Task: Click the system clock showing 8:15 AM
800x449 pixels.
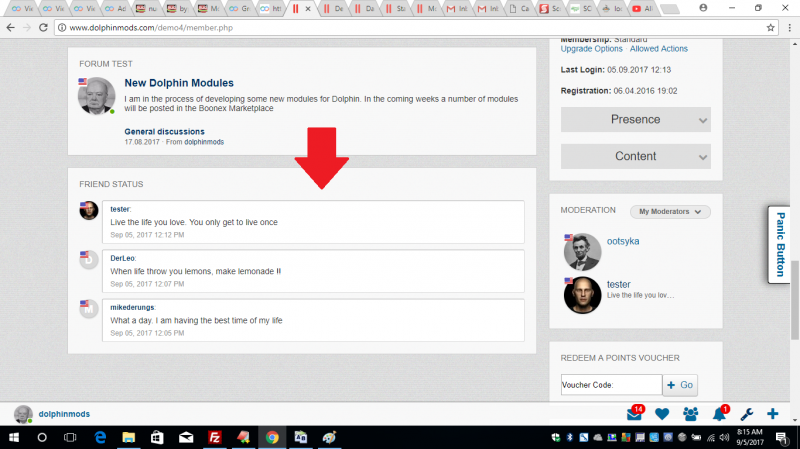Action: coord(749,437)
